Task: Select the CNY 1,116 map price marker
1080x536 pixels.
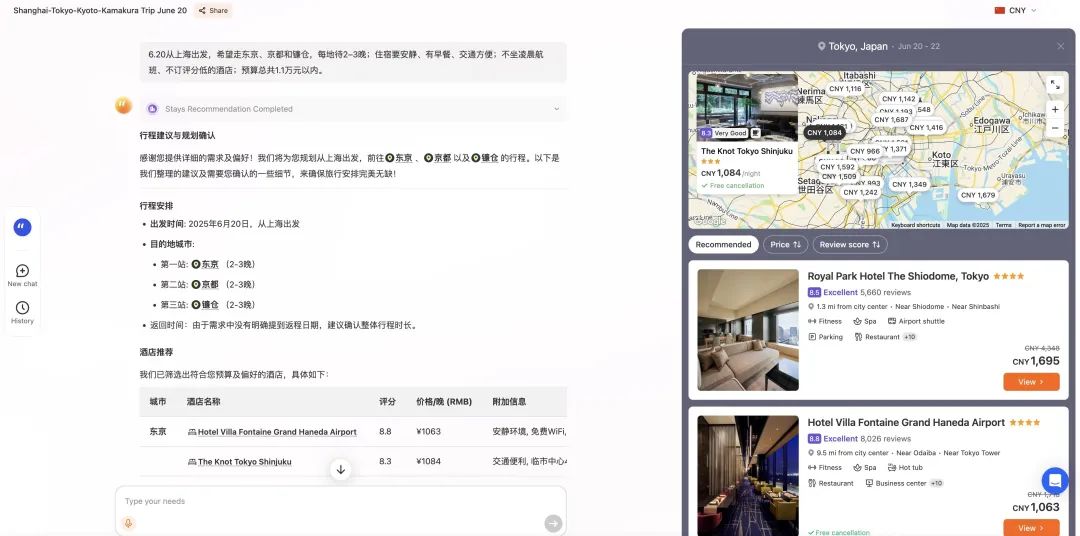Action: 845,88
